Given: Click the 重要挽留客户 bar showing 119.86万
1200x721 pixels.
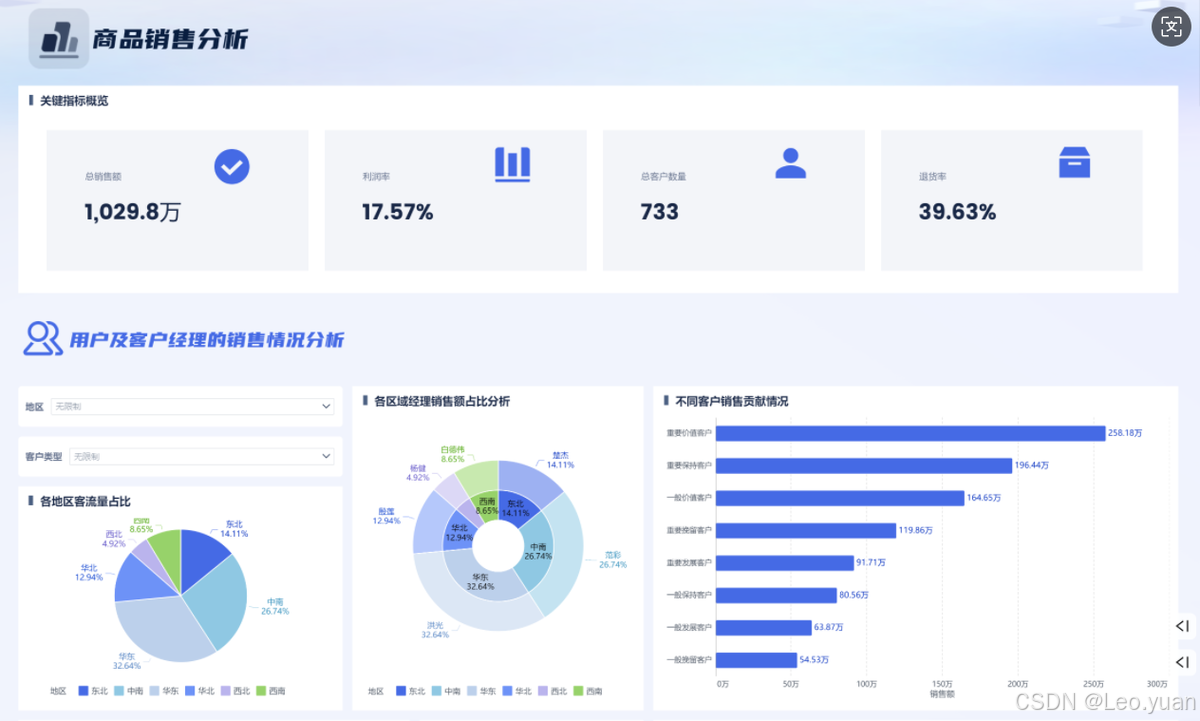Looking at the screenshot, I should click(807, 530).
